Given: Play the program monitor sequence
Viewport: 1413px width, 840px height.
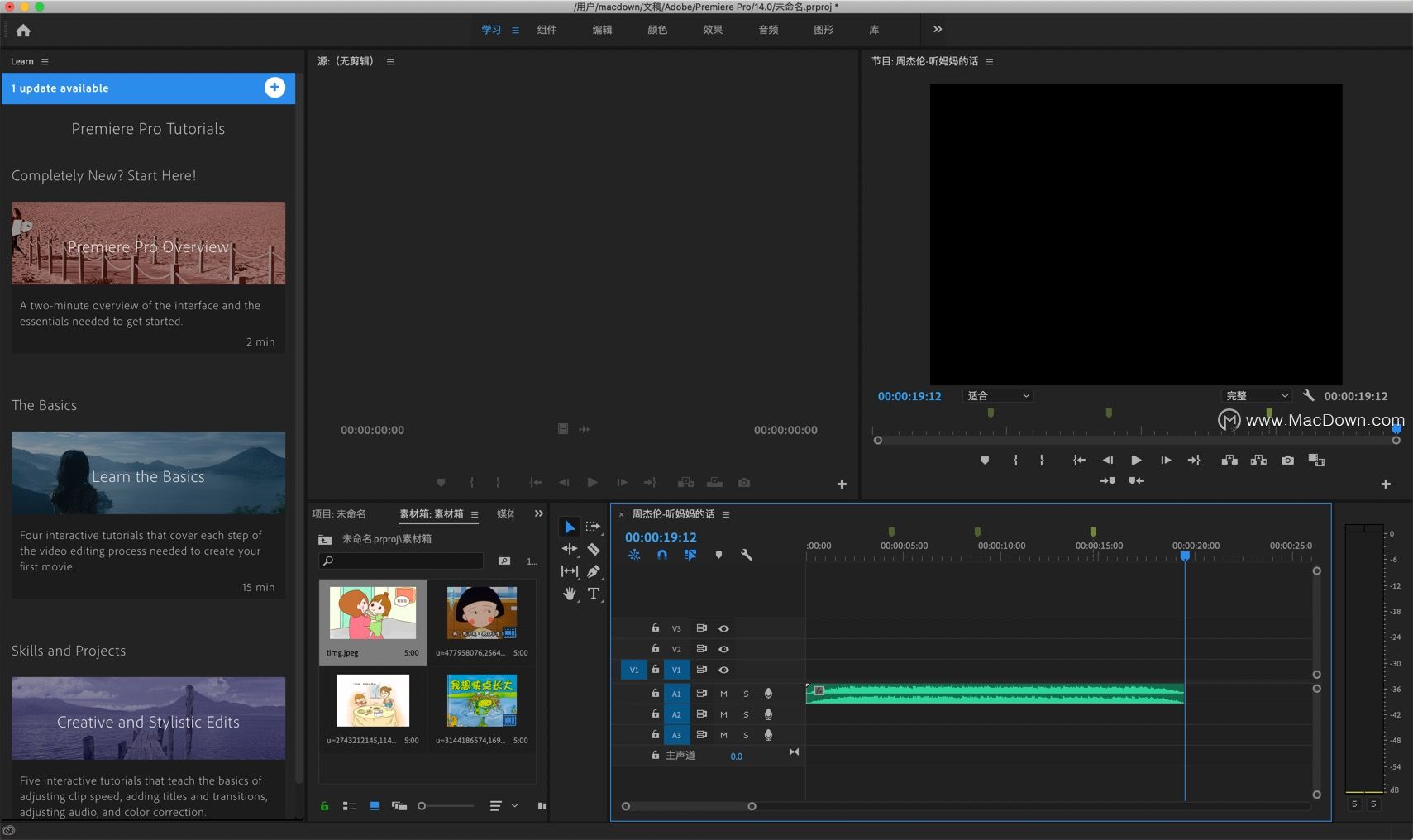Looking at the screenshot, I should click(x=1136, y=461).
